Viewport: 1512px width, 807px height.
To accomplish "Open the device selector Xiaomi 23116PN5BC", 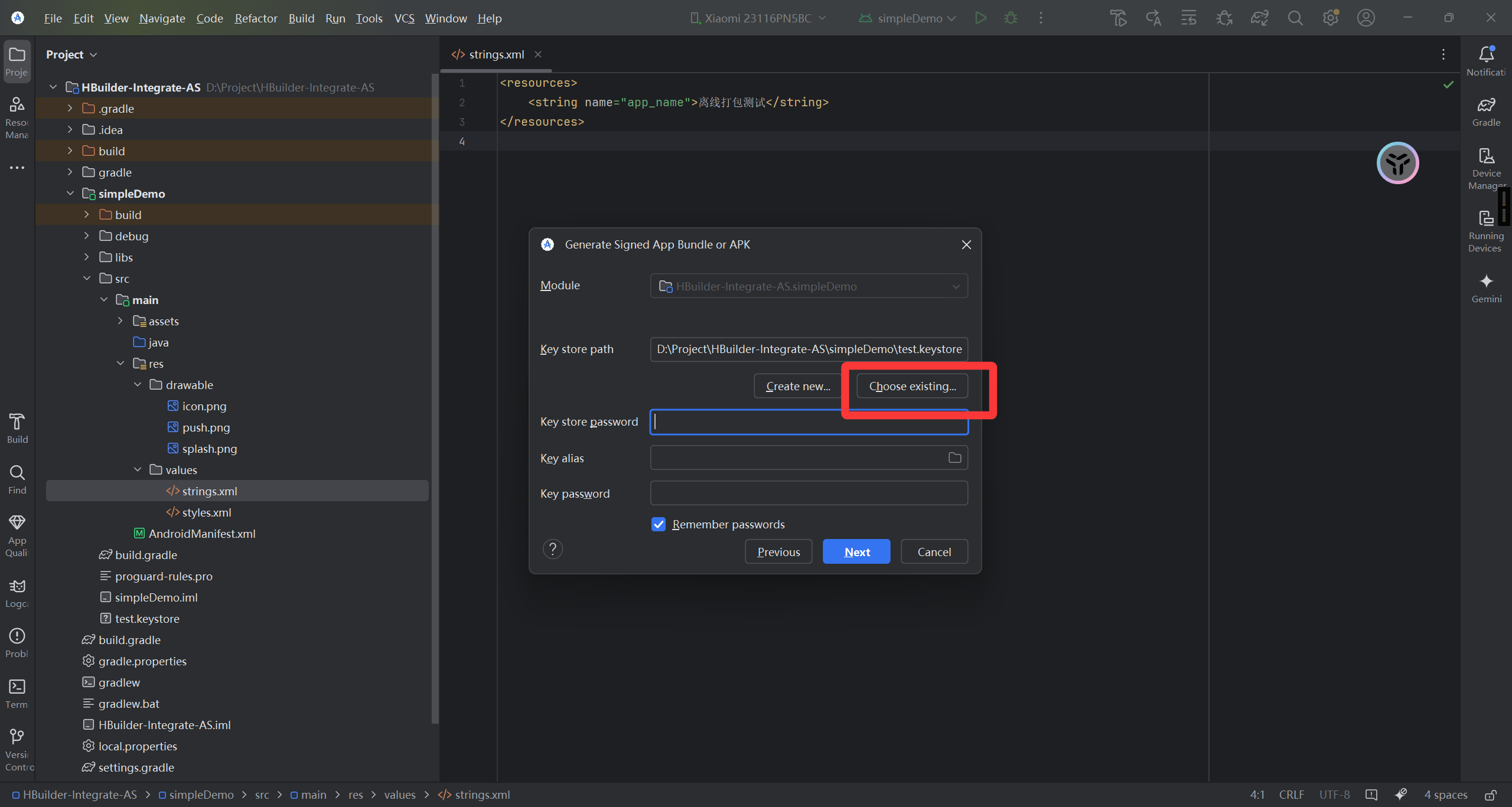I will click(758, 18).
